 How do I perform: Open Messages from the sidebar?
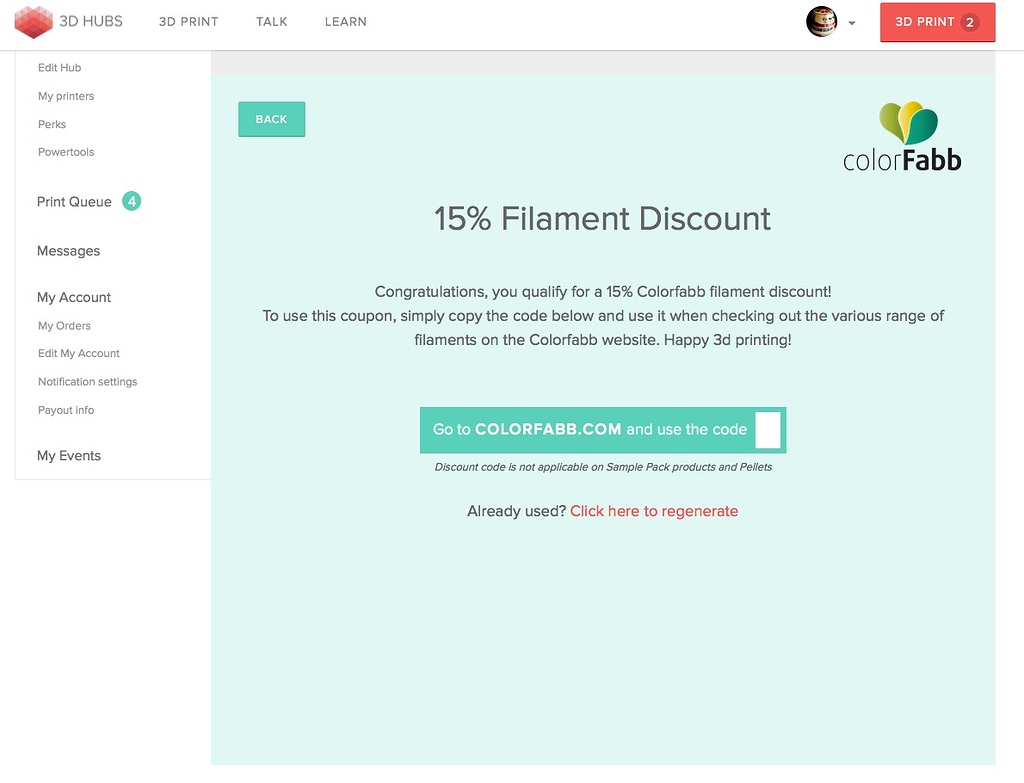[x=68, y=251]
